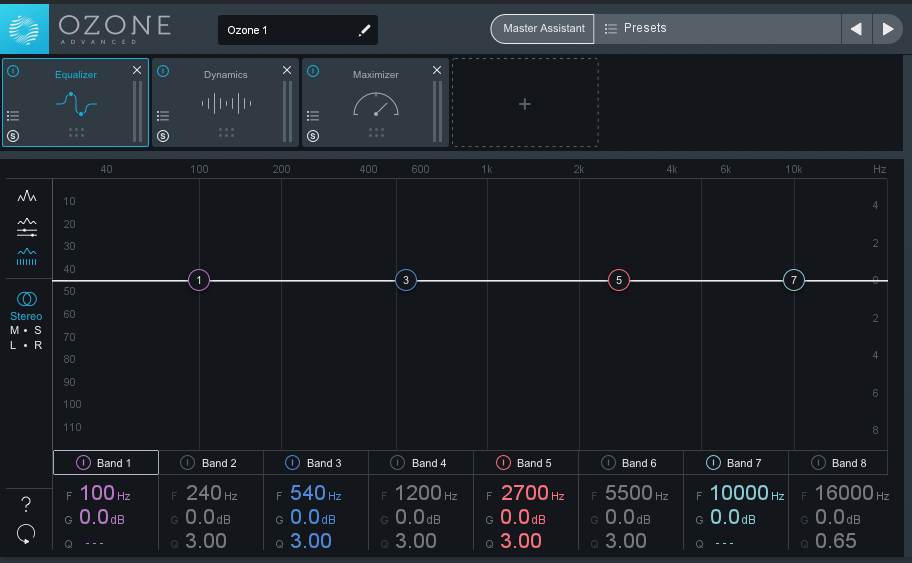Viewport: 912px width, 563px height.
Task: Select the Band 7 tab
Action: click(743, 463)
